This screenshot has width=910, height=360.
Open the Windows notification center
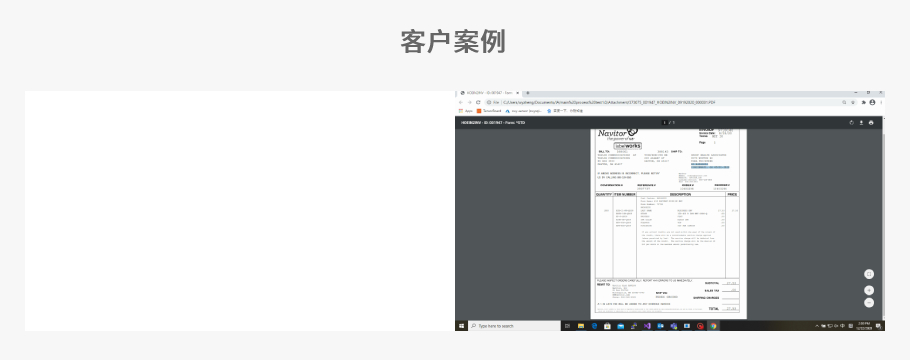pos(879,326)
